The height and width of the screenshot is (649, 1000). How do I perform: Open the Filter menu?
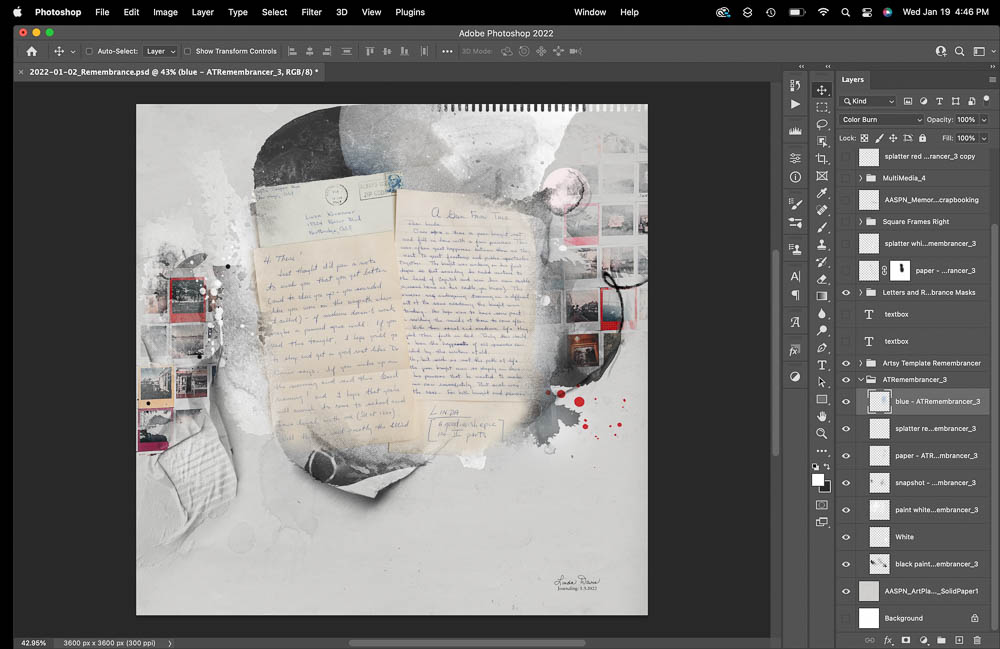(x=311, y=12)
